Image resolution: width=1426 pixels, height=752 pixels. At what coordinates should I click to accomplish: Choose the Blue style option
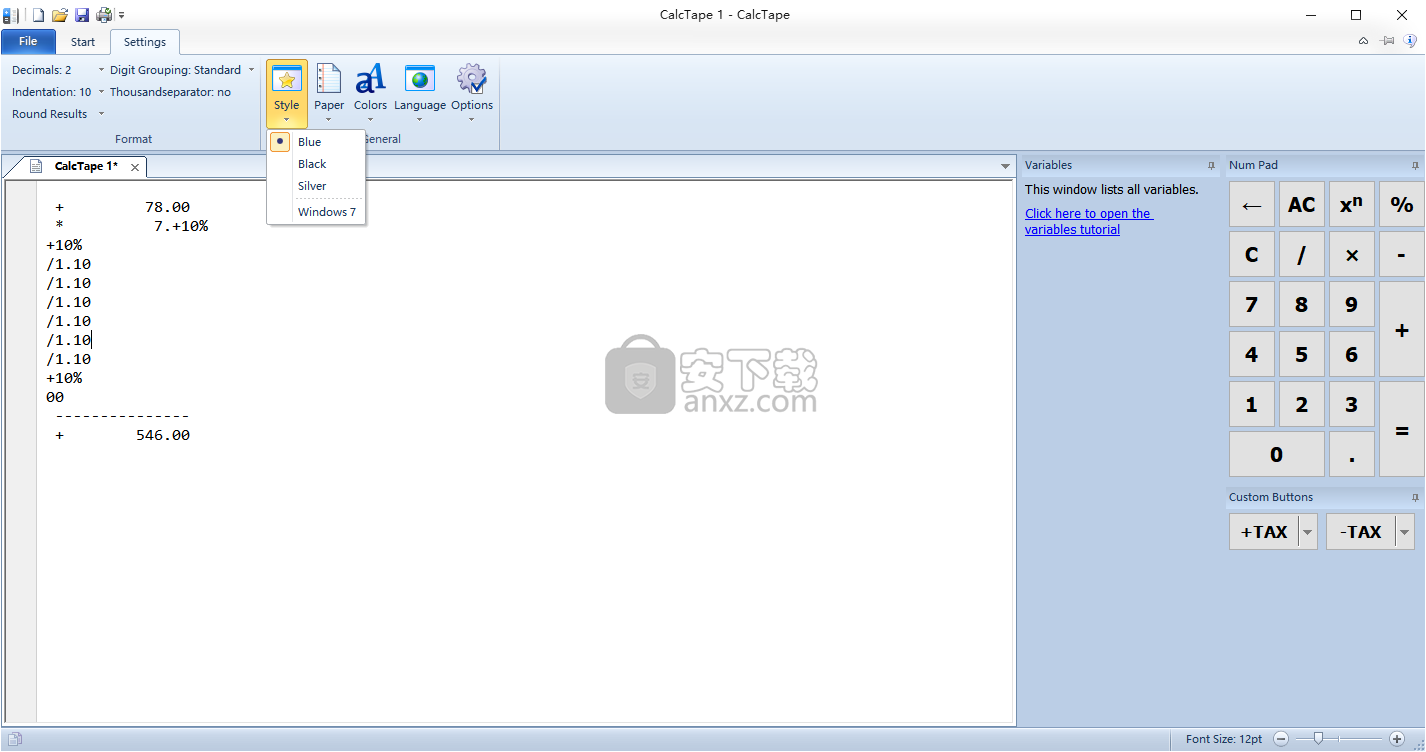[316, 142]
